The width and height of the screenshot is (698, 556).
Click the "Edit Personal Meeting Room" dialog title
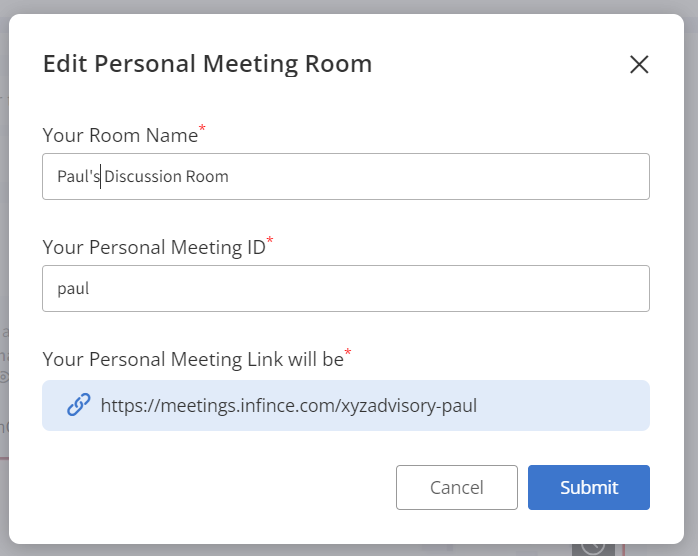click(207, 65)
